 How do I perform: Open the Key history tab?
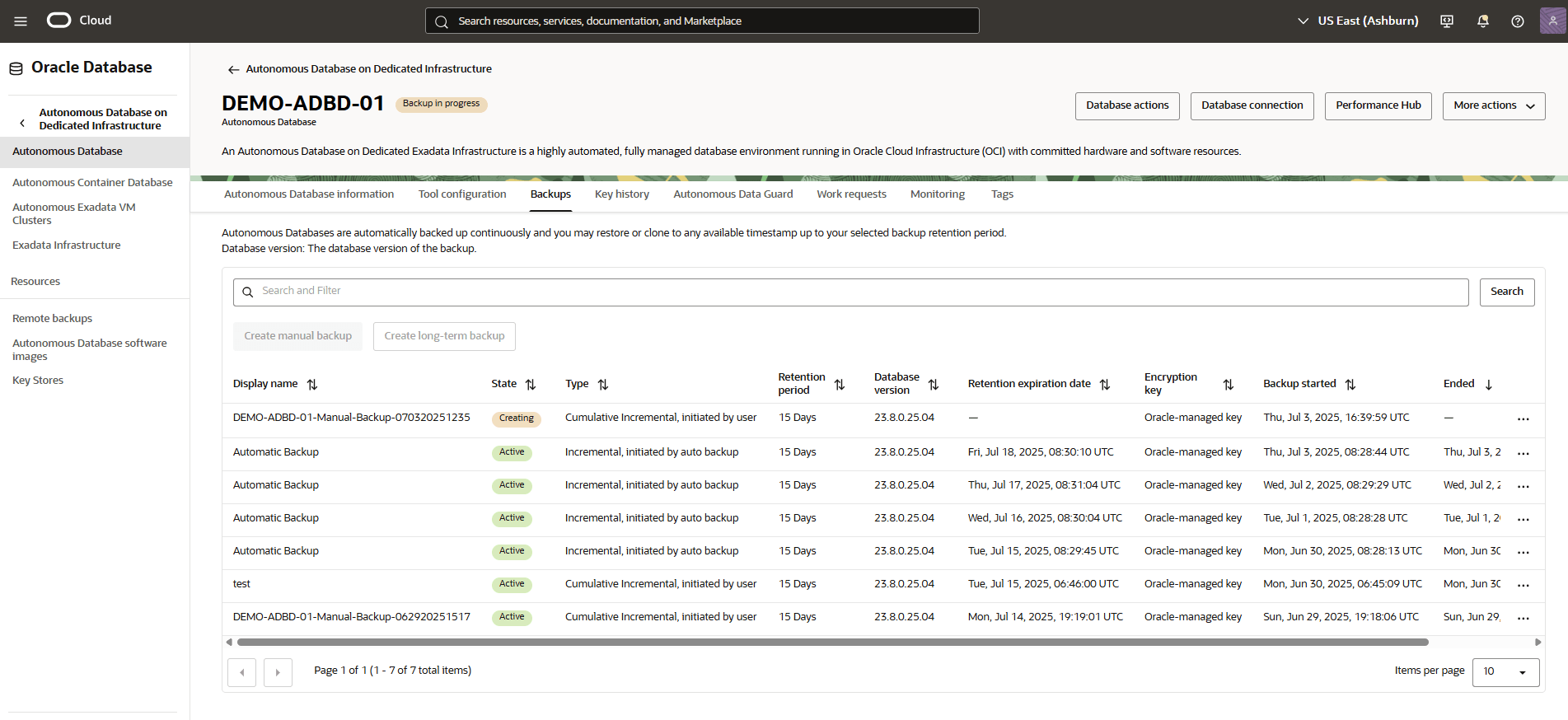(622, 194)
